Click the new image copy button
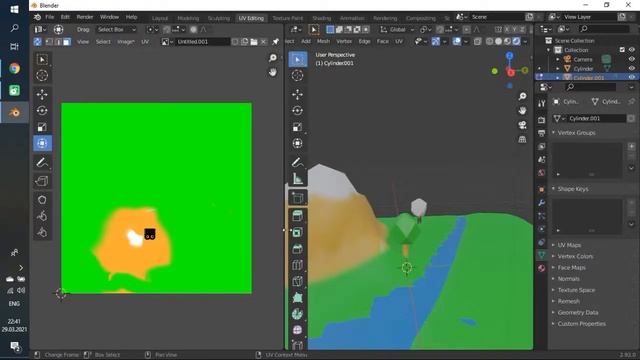Image resolution: width=640 pixels, height=360 pixels. 244,42
